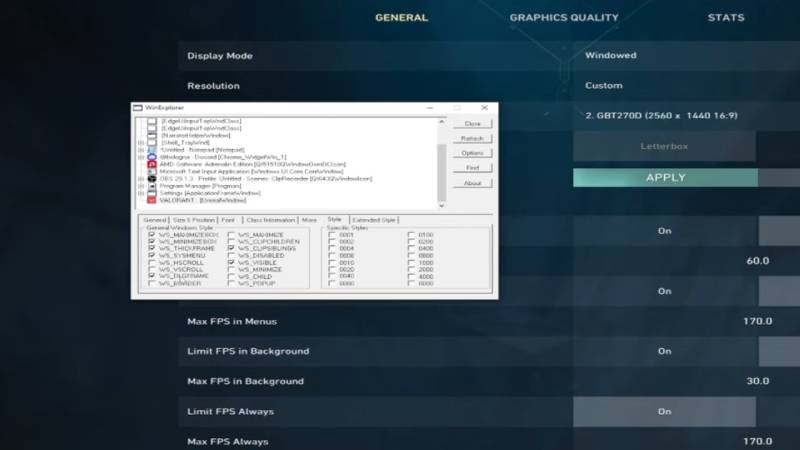Check specific style 0001 checkbox

pos(332,235)
